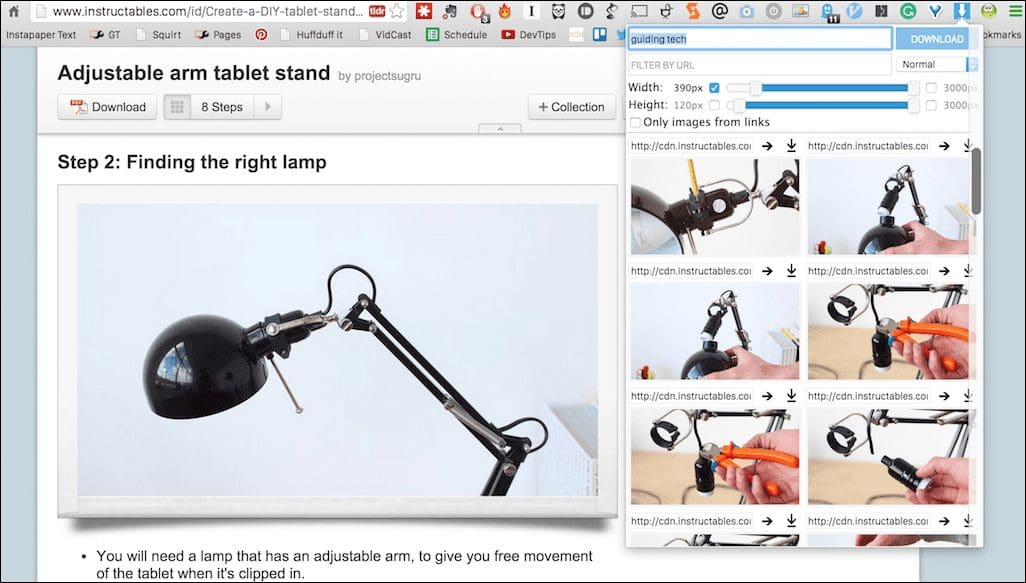
Task: Click the orange S extension icon
Action: [693, 10]
